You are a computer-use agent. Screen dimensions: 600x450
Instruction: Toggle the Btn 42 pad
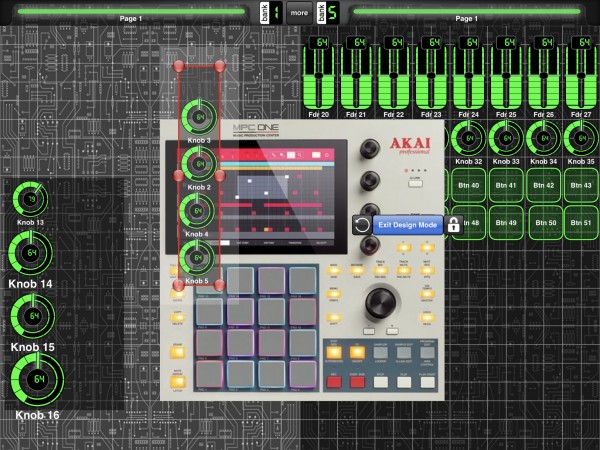(543, 185)
